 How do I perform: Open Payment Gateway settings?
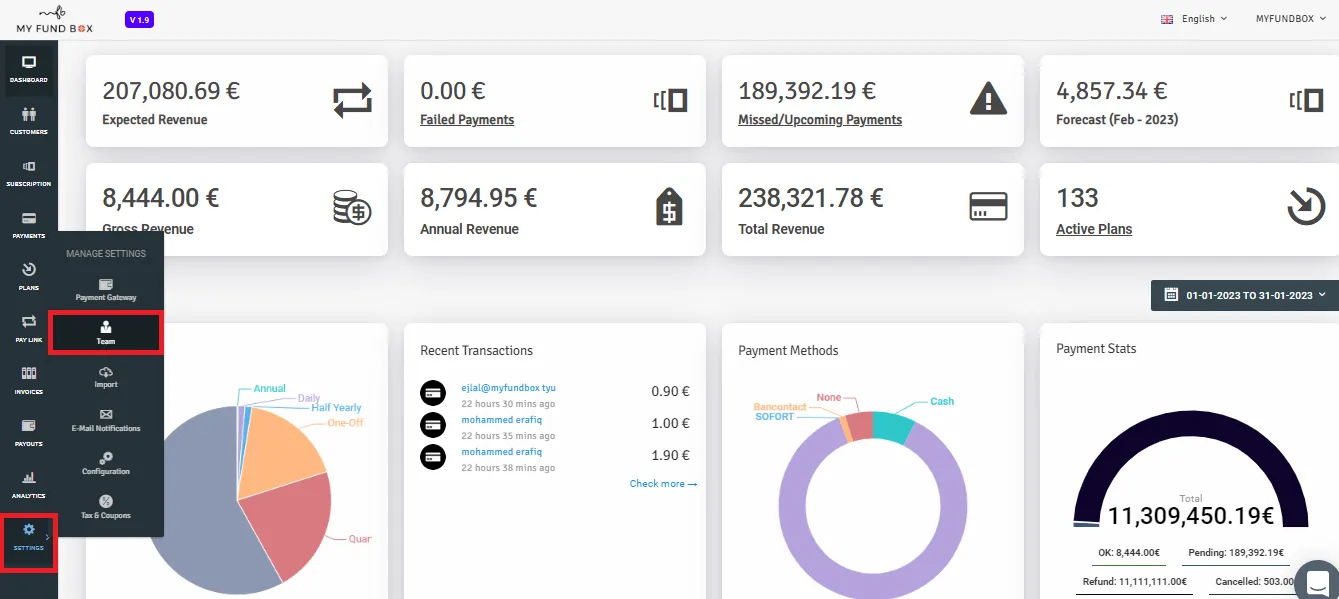106,291
